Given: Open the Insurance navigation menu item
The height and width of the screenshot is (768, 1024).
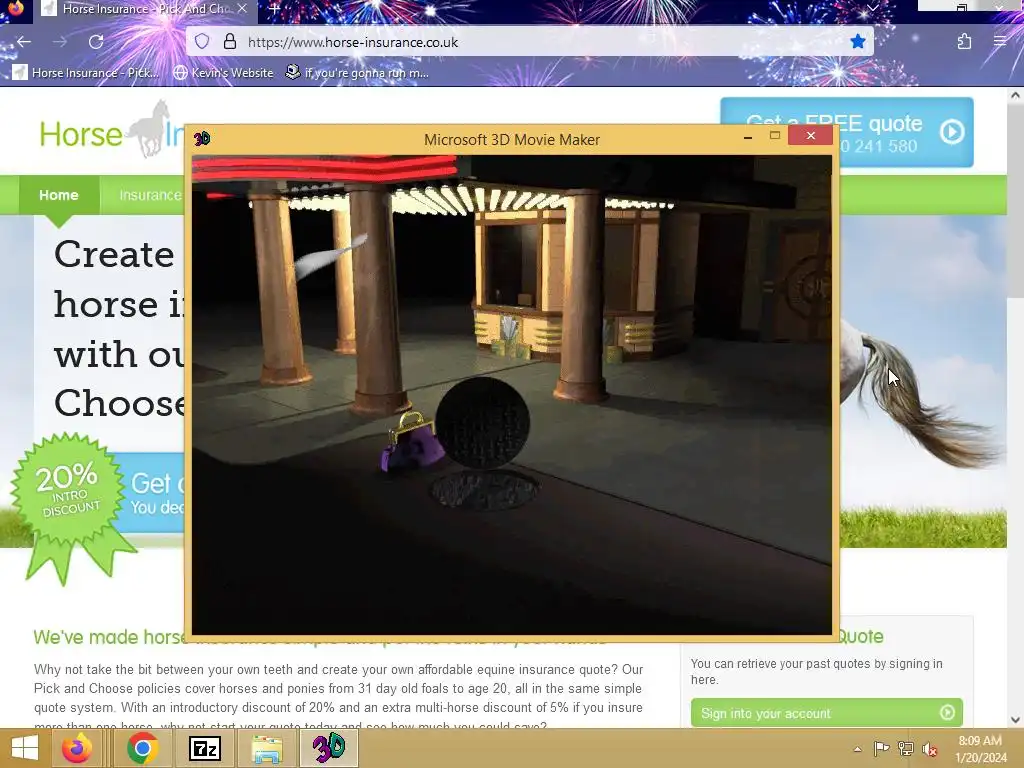Looking at the screenshot, I should coord(150,195).
